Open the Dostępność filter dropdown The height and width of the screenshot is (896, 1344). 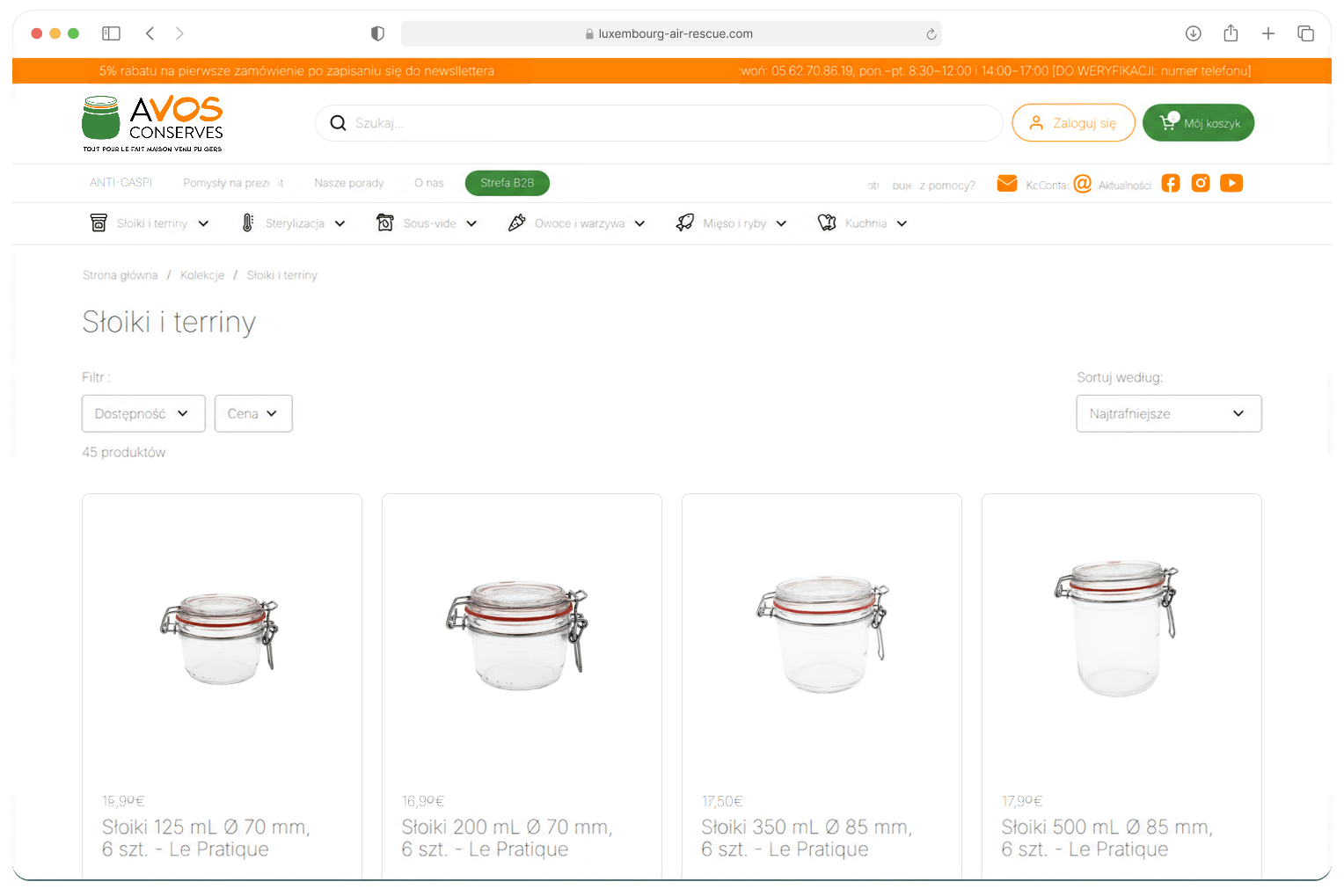(x=143, y=413)
